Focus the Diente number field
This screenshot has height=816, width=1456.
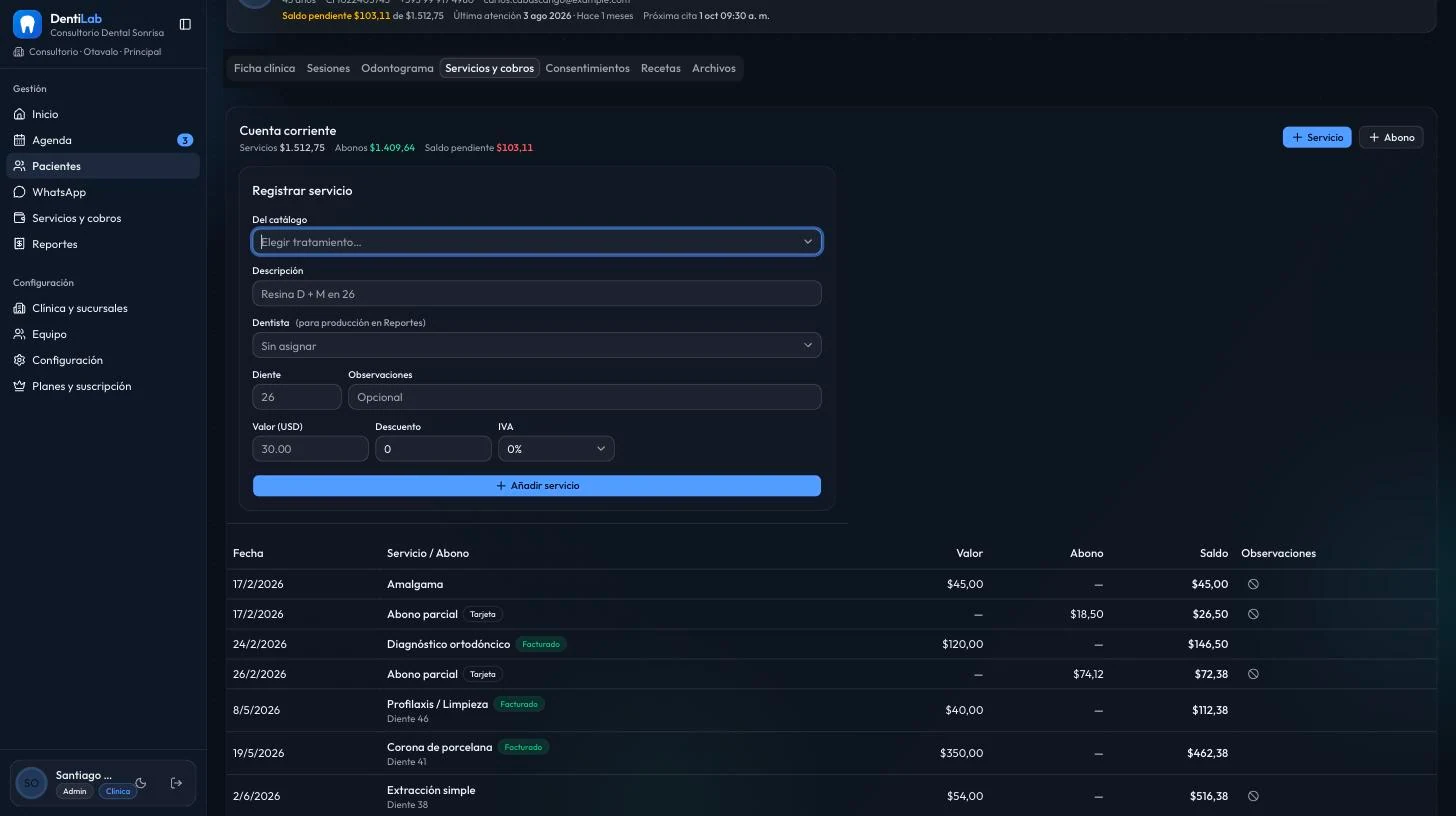tap(297, 397)
